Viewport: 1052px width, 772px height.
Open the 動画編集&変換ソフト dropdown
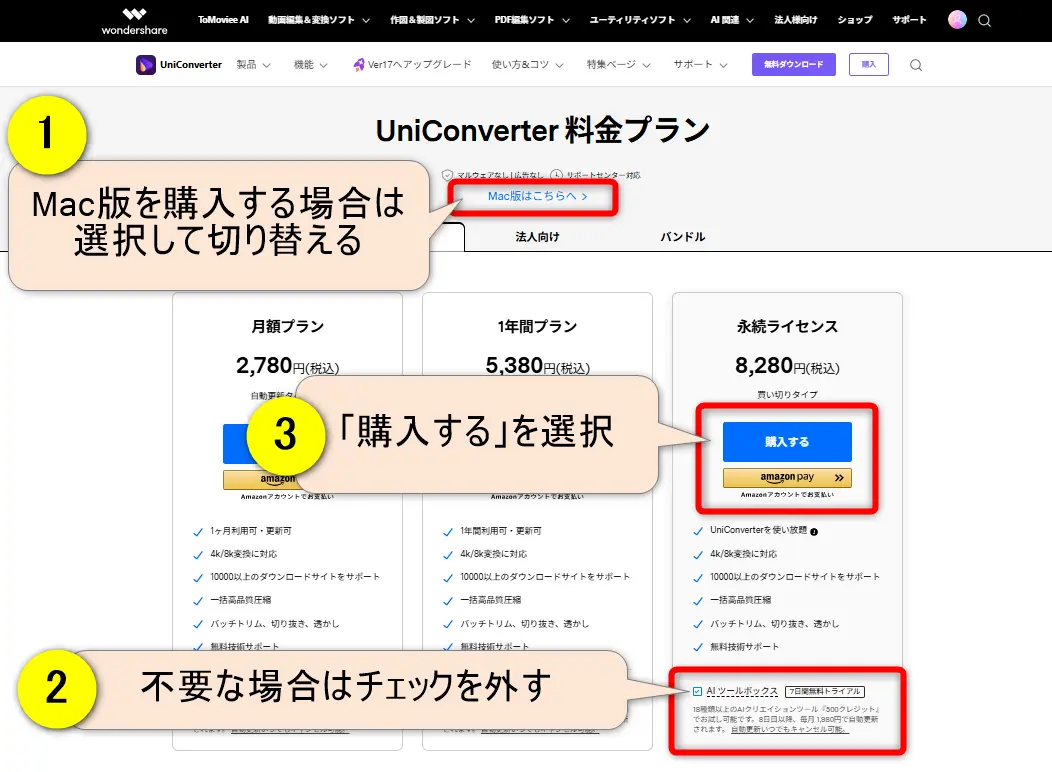pyautogui.click(x=312, y=20)
